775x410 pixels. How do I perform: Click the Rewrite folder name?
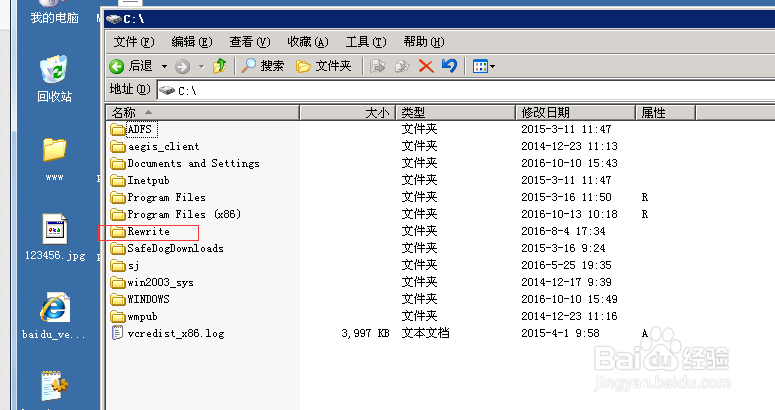tap(148, 231)
